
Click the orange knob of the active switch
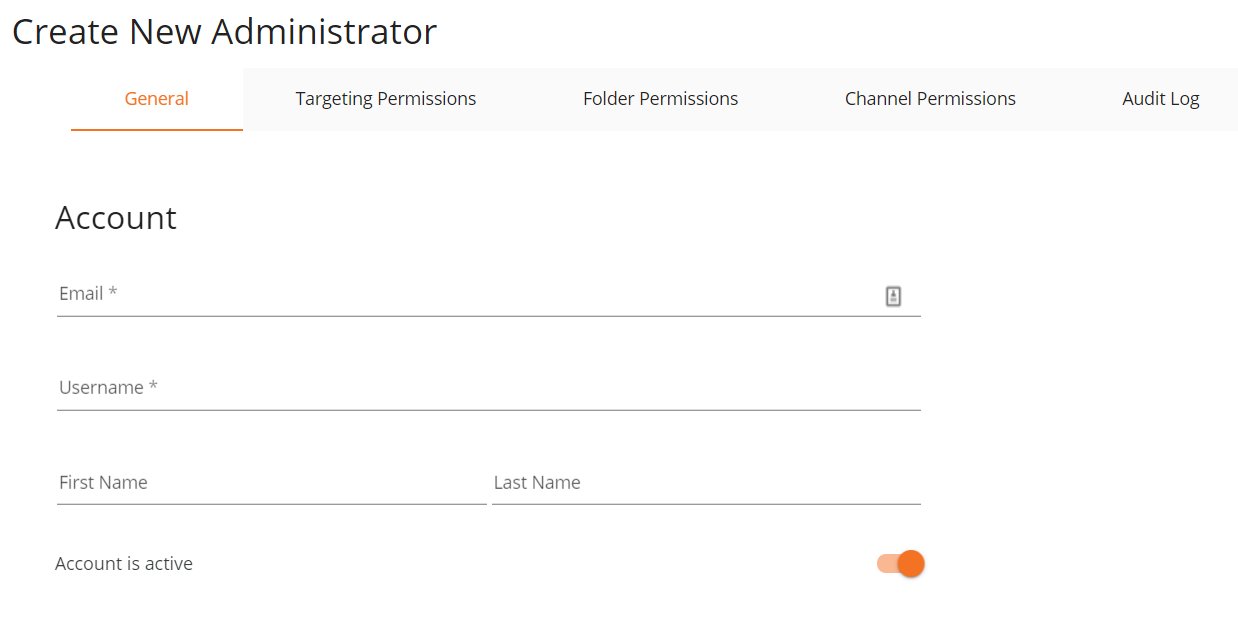[911, 564]
